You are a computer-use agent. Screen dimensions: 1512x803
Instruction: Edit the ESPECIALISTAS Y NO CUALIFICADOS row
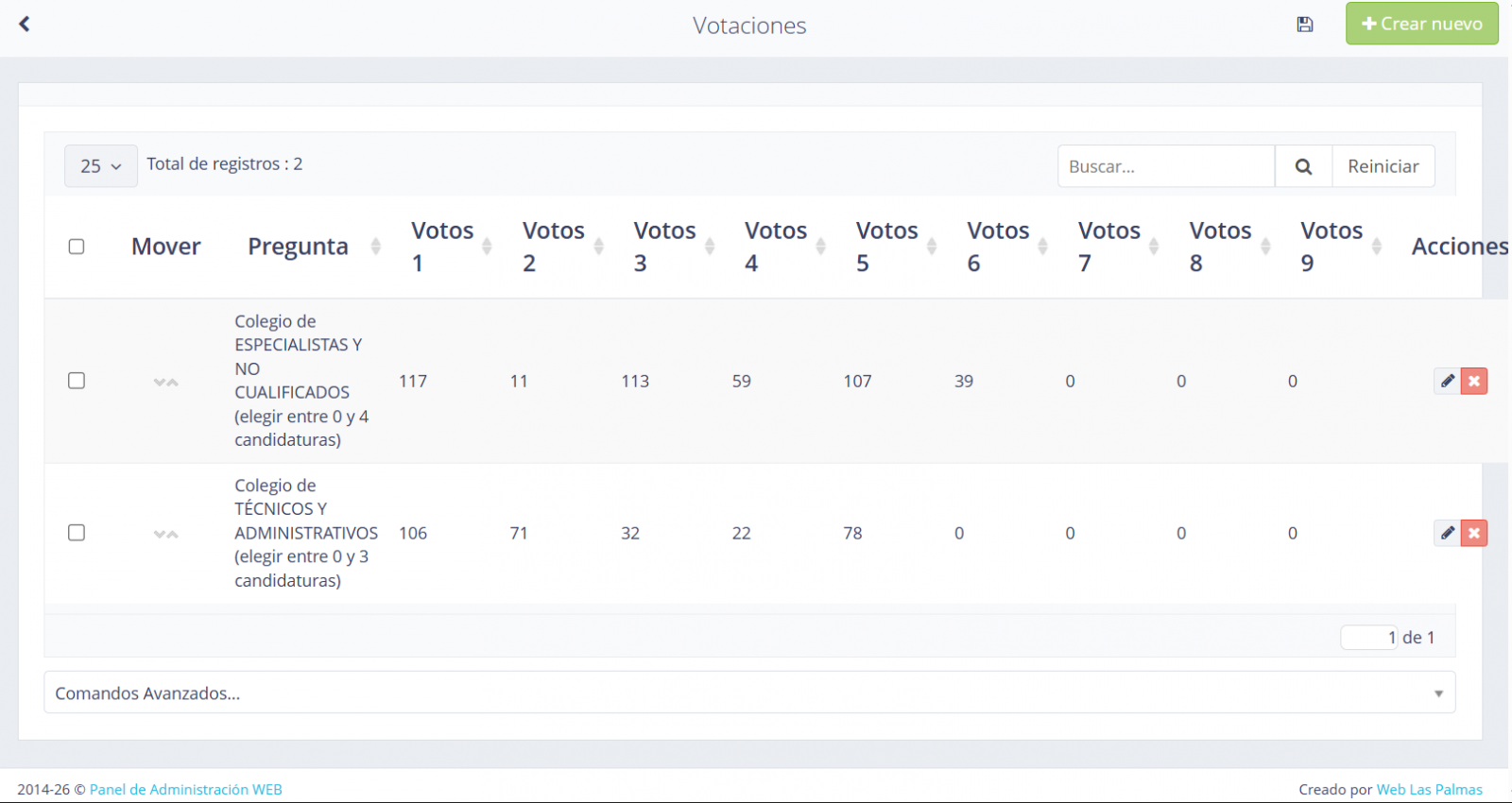(x=1447, y=381)
